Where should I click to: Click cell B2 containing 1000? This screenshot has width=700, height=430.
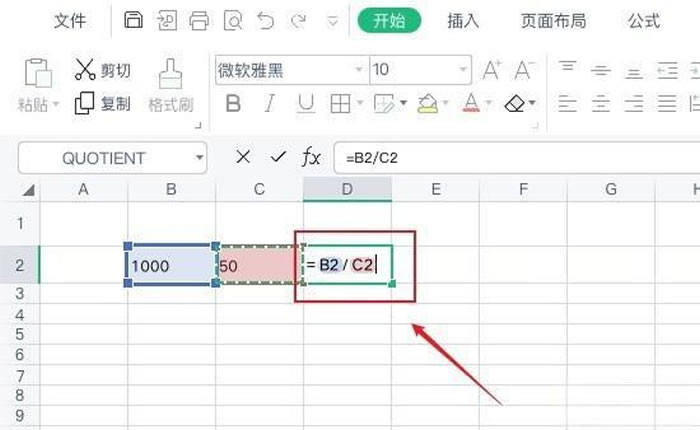(x=171, y=265)
